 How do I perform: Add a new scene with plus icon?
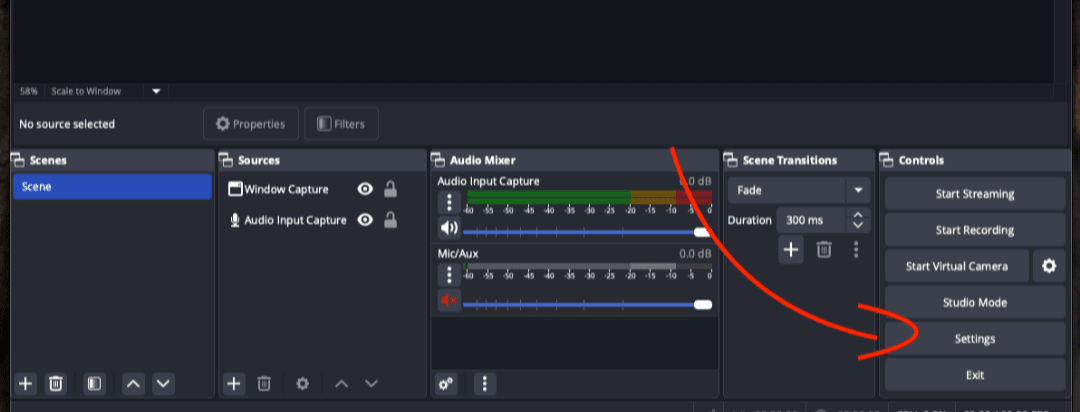[x=26, y=383]
